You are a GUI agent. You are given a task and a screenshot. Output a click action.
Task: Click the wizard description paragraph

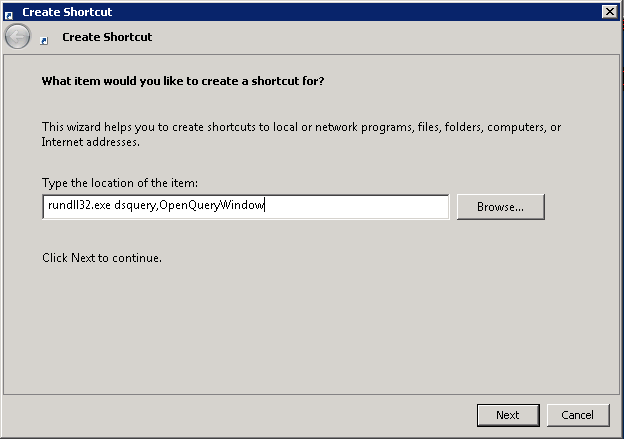[300, 134]
